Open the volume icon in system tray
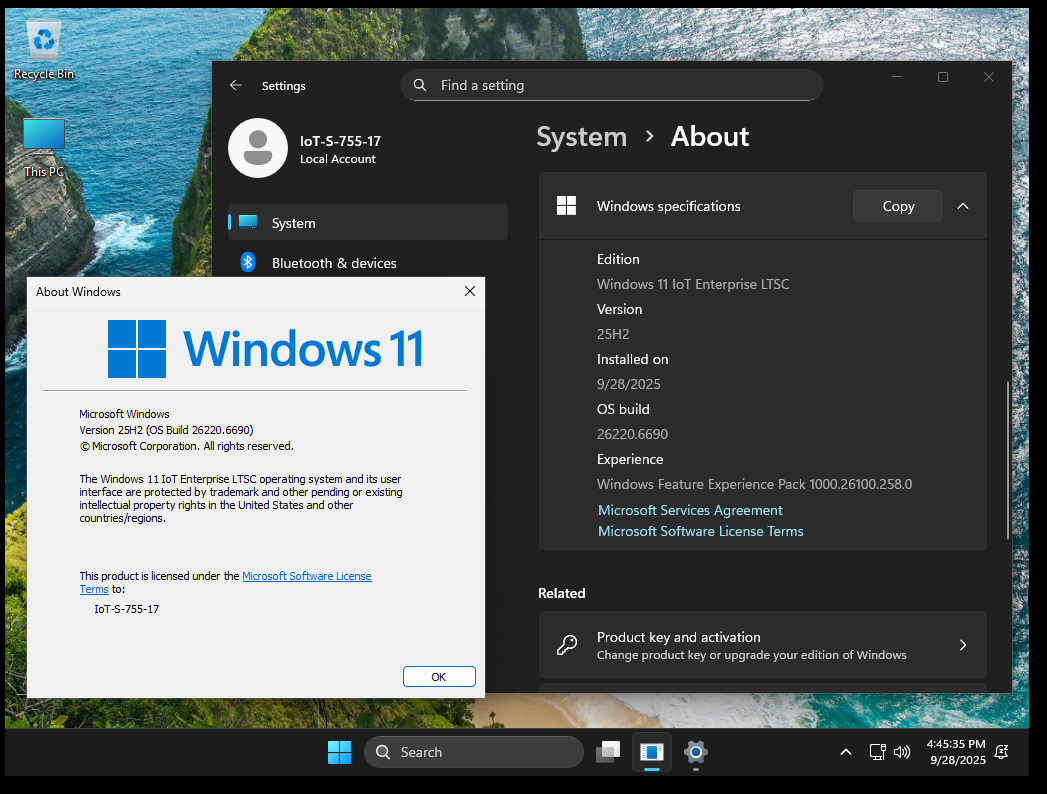This screenshot has height=794, width=1047. pos(902,752)
